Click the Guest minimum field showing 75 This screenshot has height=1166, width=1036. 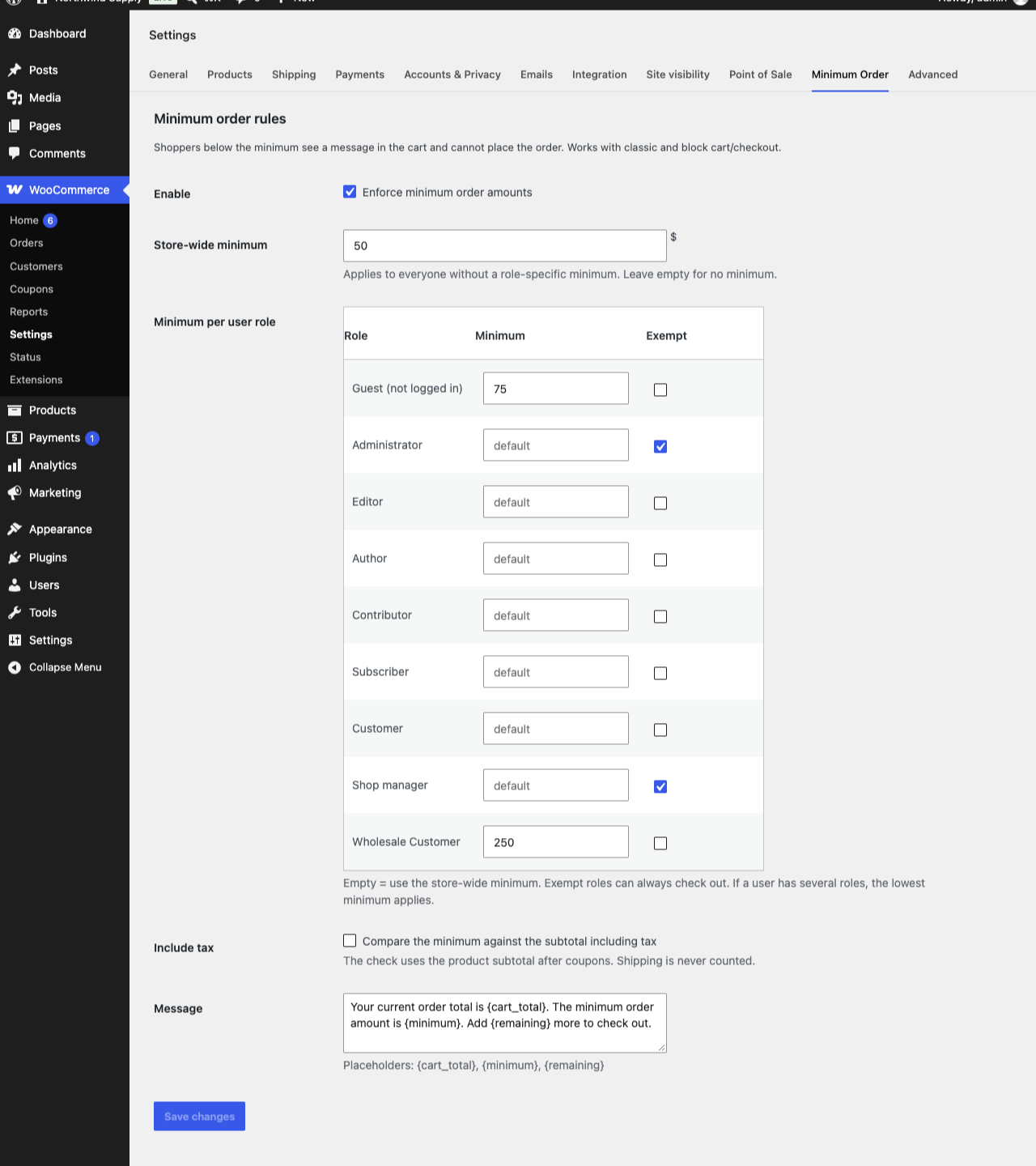[x=556, y=389]
